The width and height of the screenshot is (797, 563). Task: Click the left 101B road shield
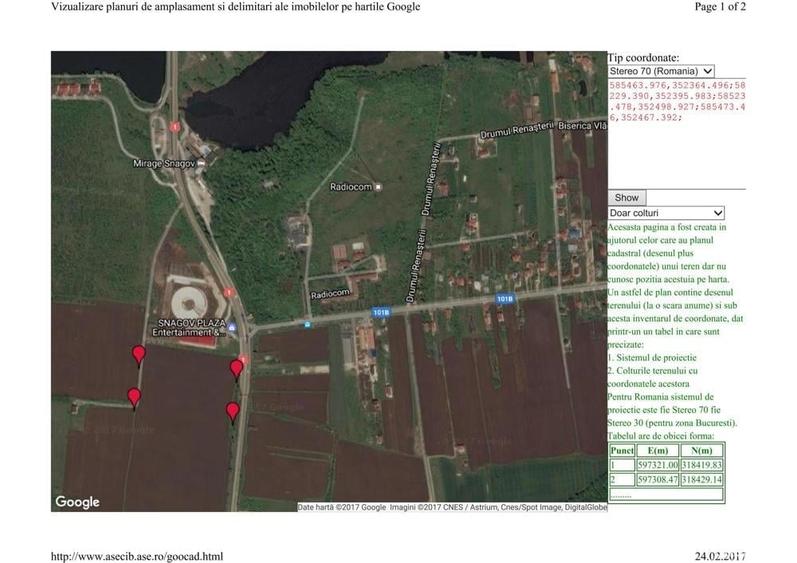click(381, 312)
